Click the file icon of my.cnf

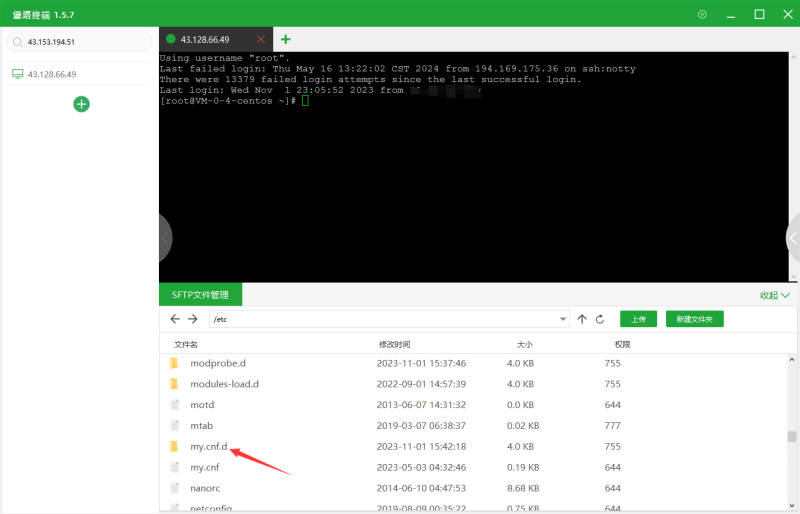point(174,468)
